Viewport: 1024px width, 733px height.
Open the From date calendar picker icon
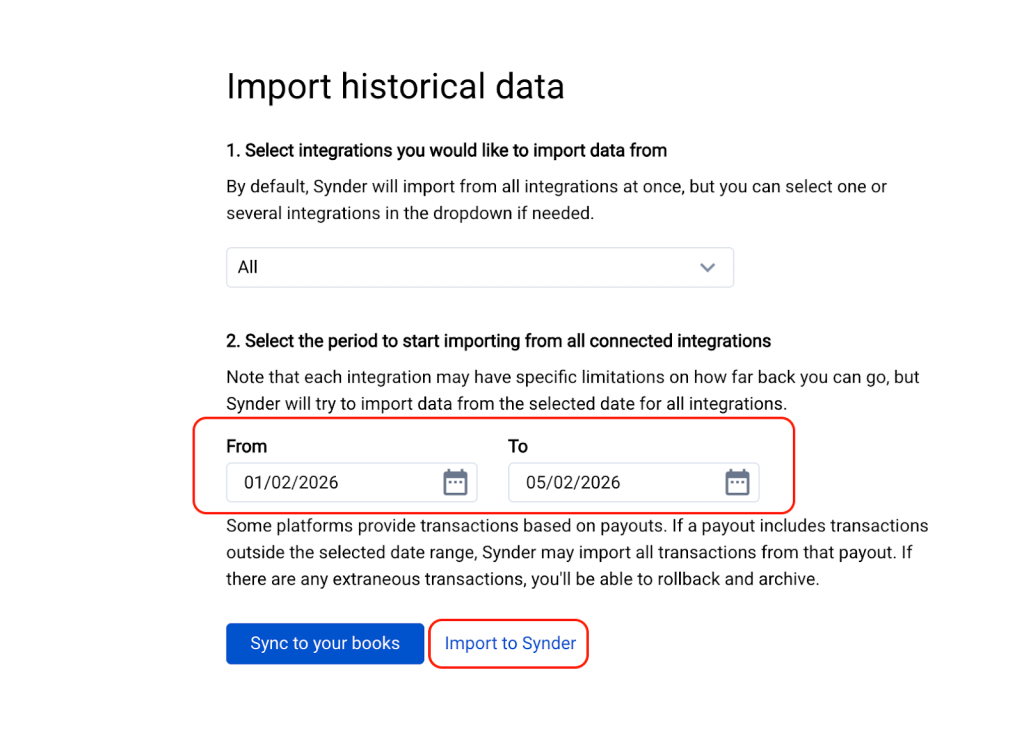click(x=455, y=482)
